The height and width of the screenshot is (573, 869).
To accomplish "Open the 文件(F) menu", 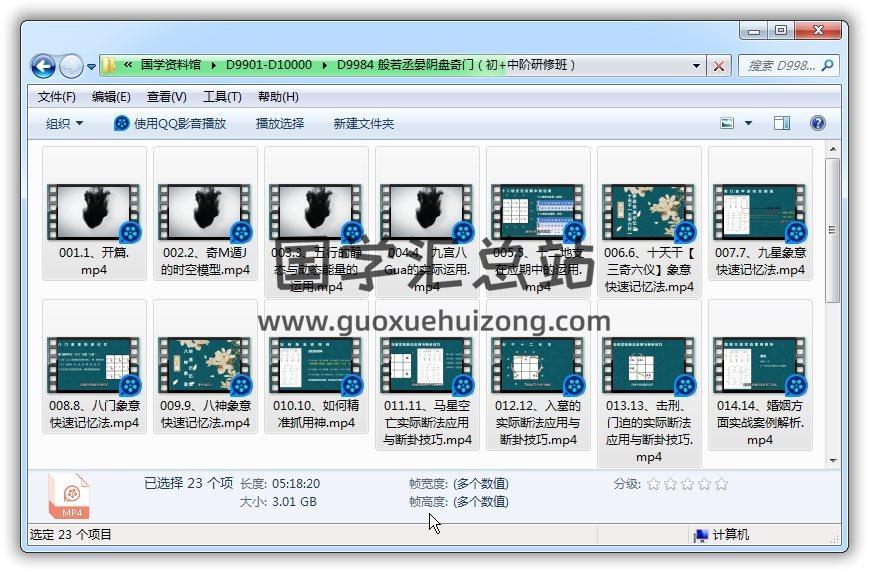I will [x=57, y=97].
